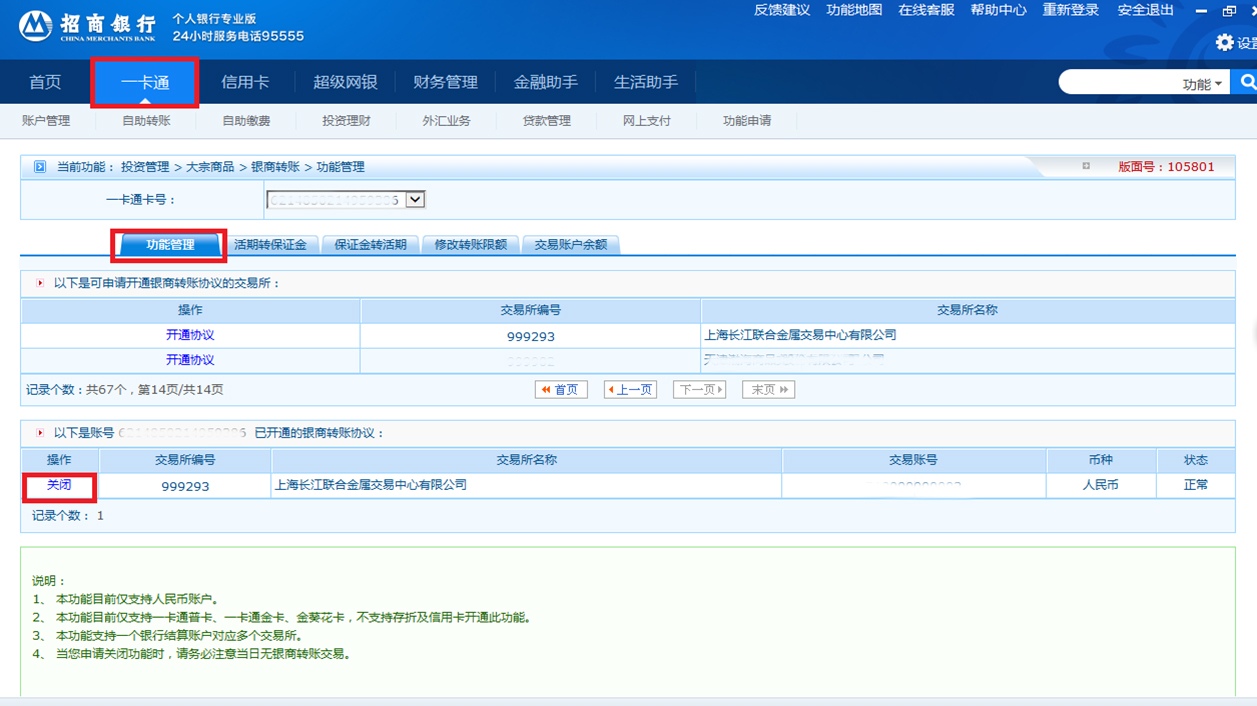The width and height of the screenshot is (1257, 706).
Task: Open the 交易账户余额 tab
Action: coord(570,245)
